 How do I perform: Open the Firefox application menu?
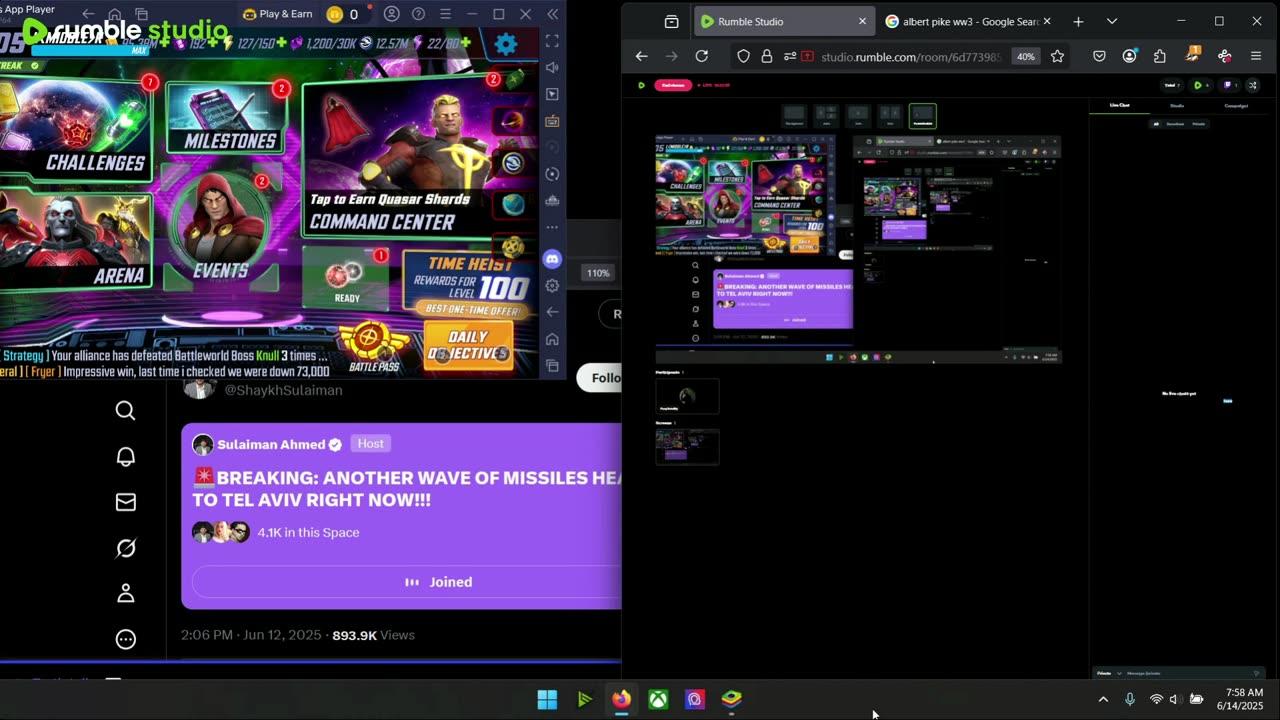[x=1256, y=57]
